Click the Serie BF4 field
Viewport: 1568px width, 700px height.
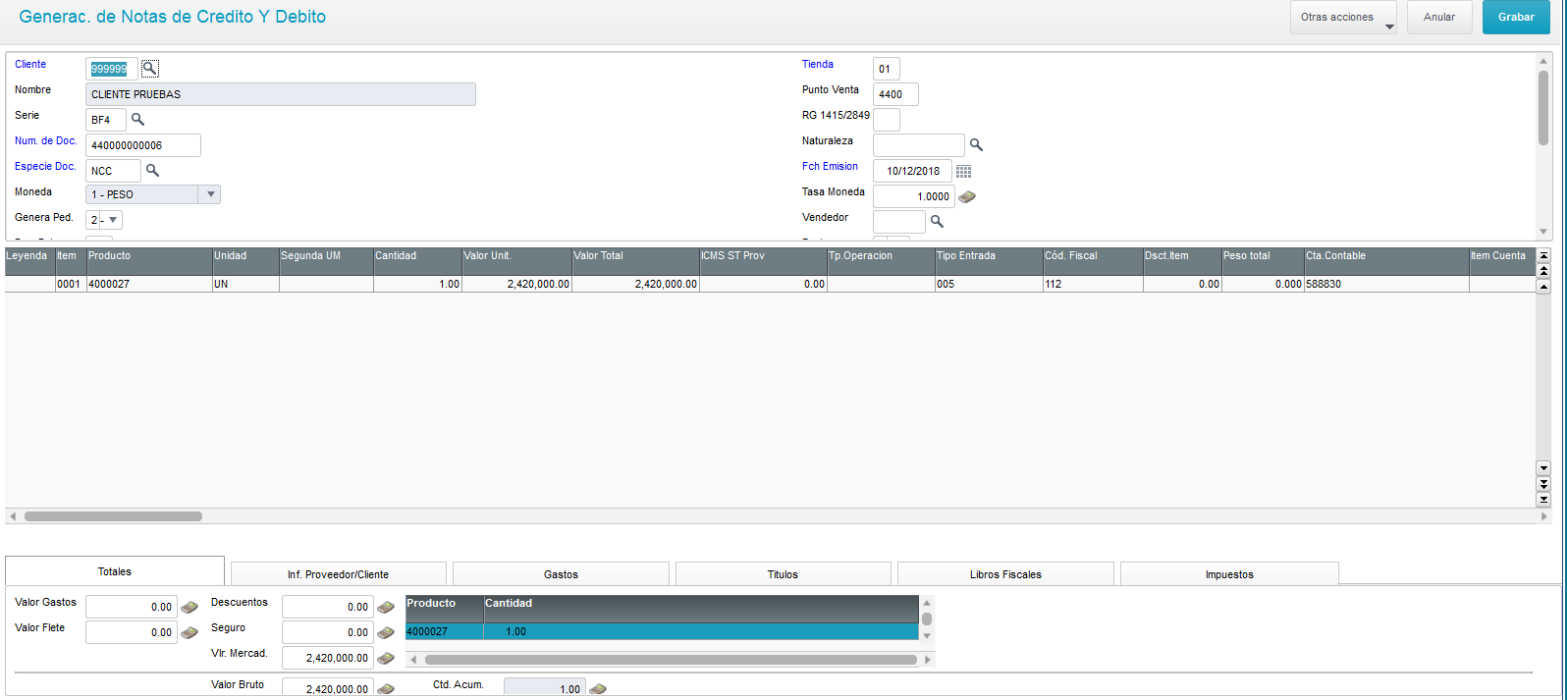pos(106,120)
